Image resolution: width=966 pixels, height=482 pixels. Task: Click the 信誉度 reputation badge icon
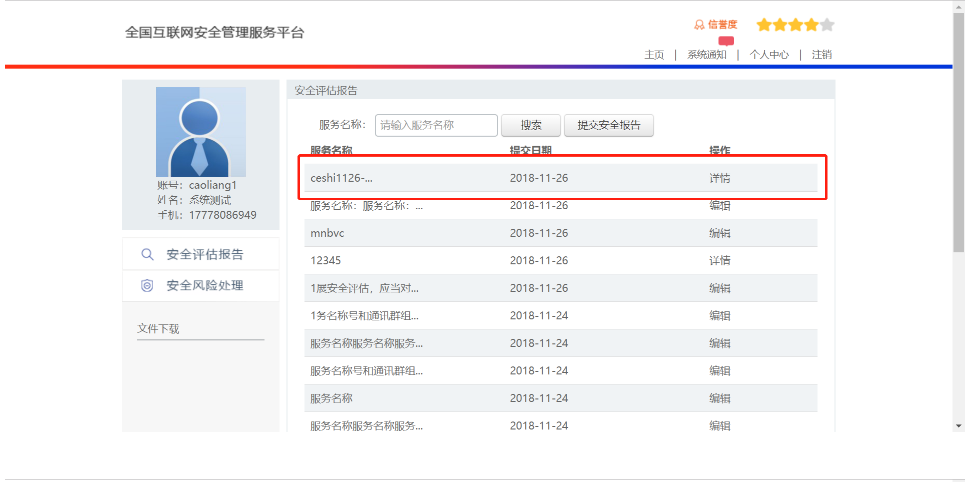tap(699, 25)
